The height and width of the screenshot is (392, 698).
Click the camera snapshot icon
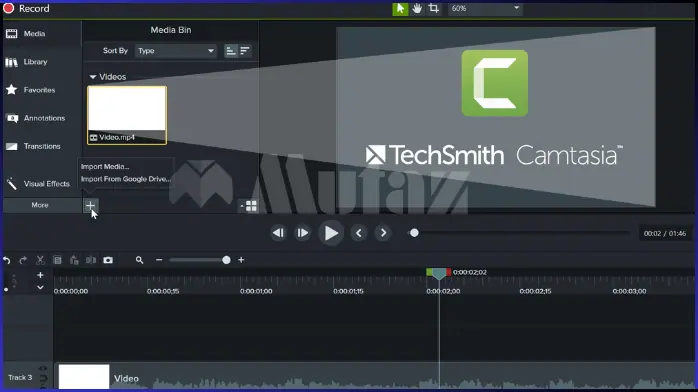pos(108,260)
